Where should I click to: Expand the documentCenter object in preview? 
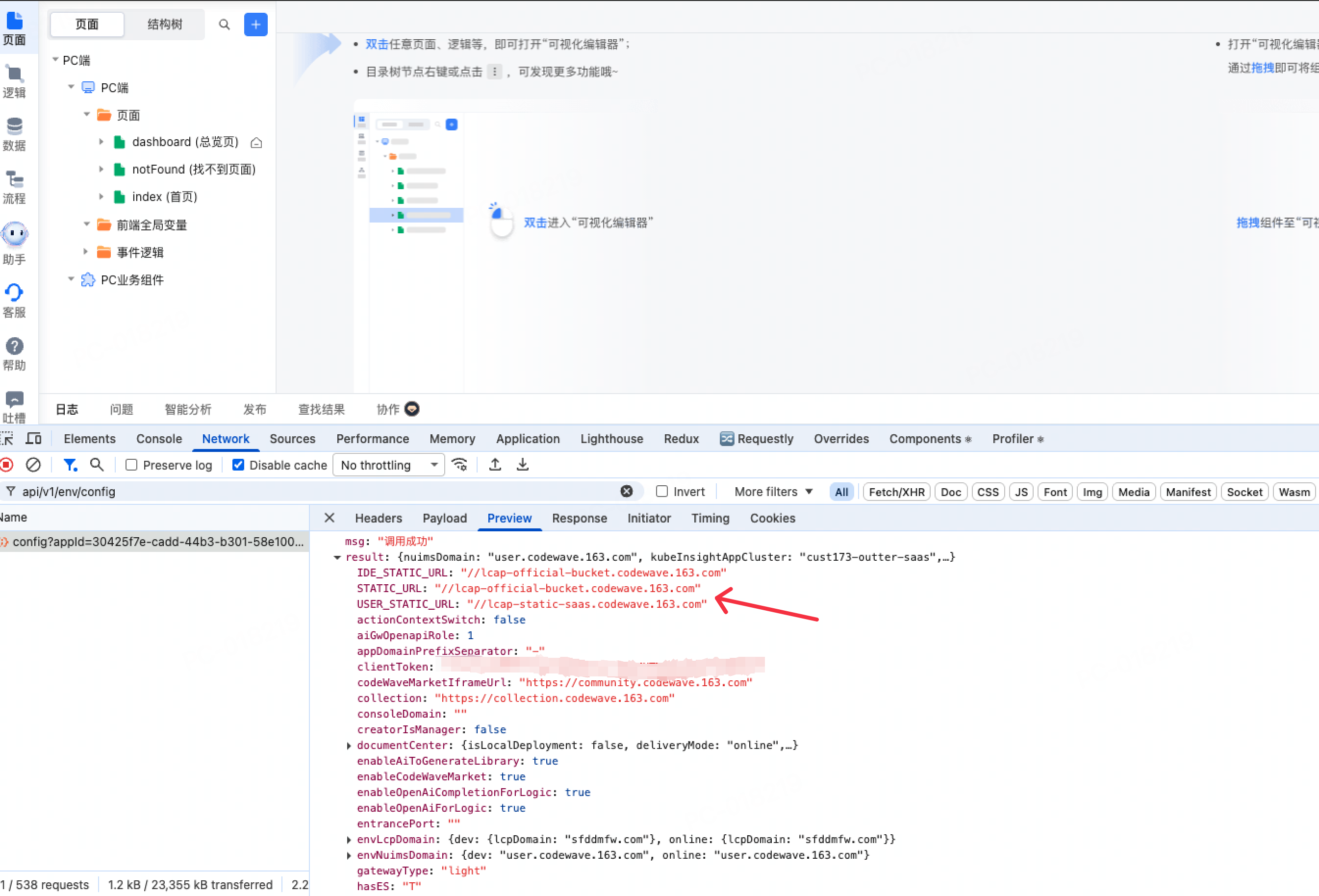click(349, 745)
